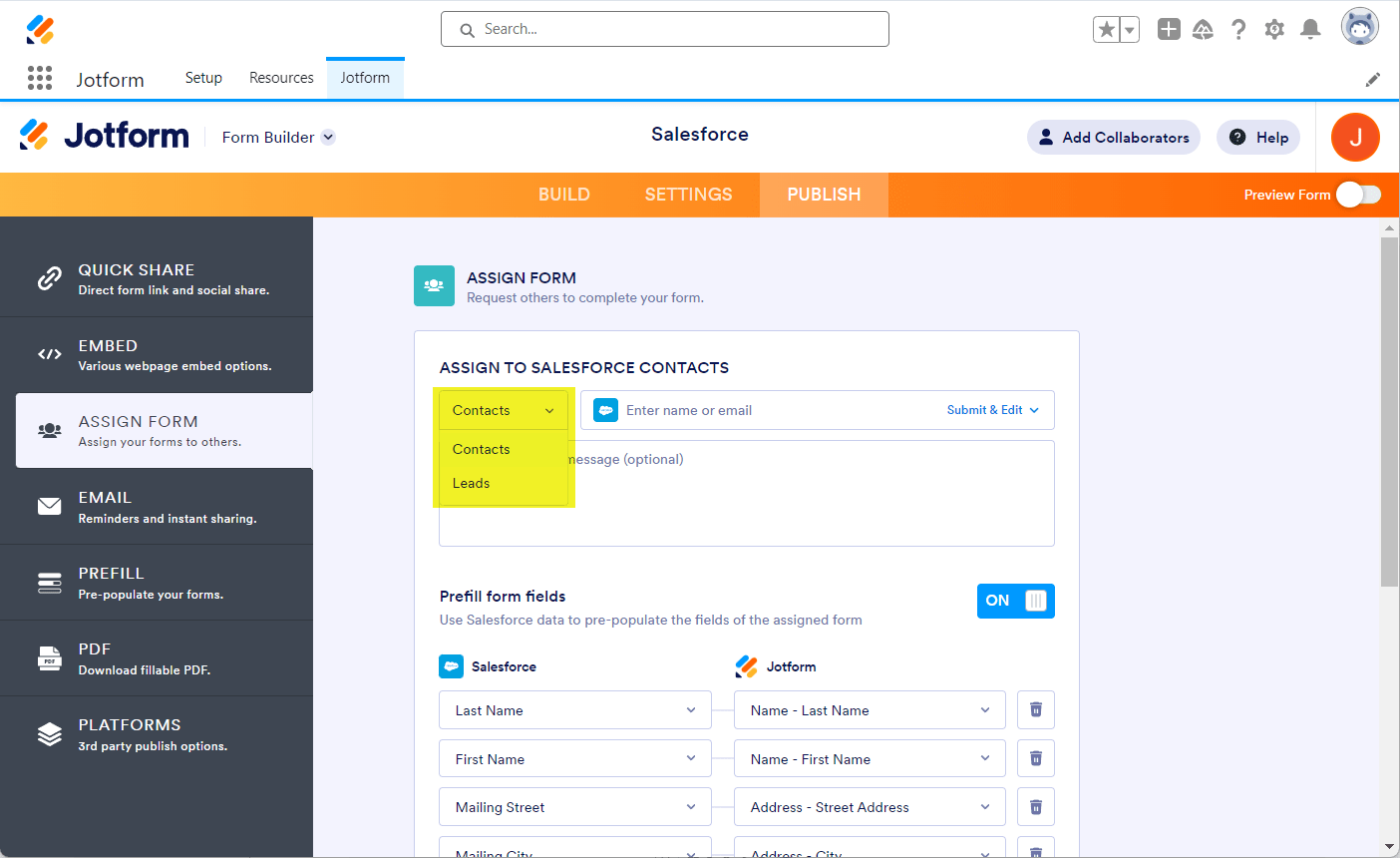Open the global actions plus icon

[1169, 29]
